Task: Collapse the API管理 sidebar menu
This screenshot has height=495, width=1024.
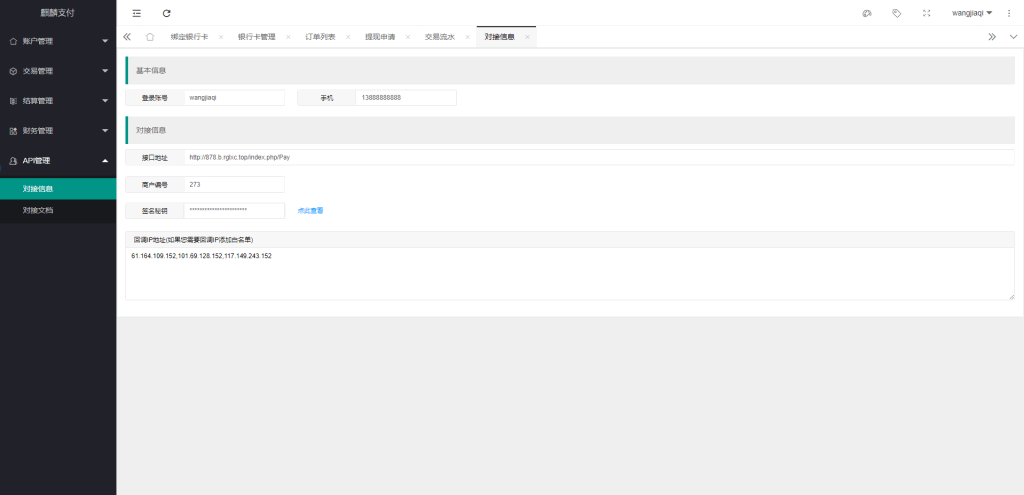Action: pos(58,160)
